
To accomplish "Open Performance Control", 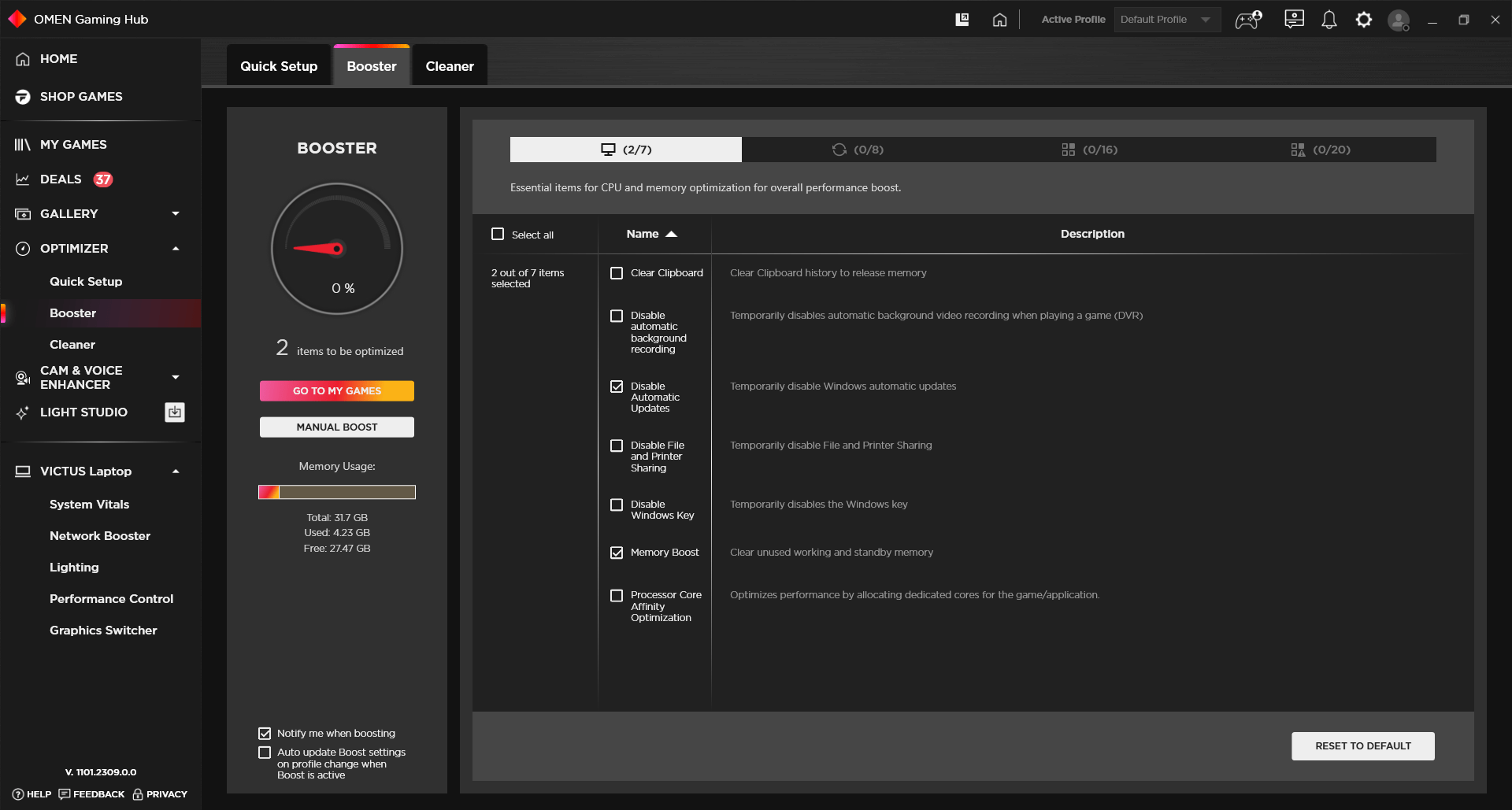I will click(x=111, y=599).
